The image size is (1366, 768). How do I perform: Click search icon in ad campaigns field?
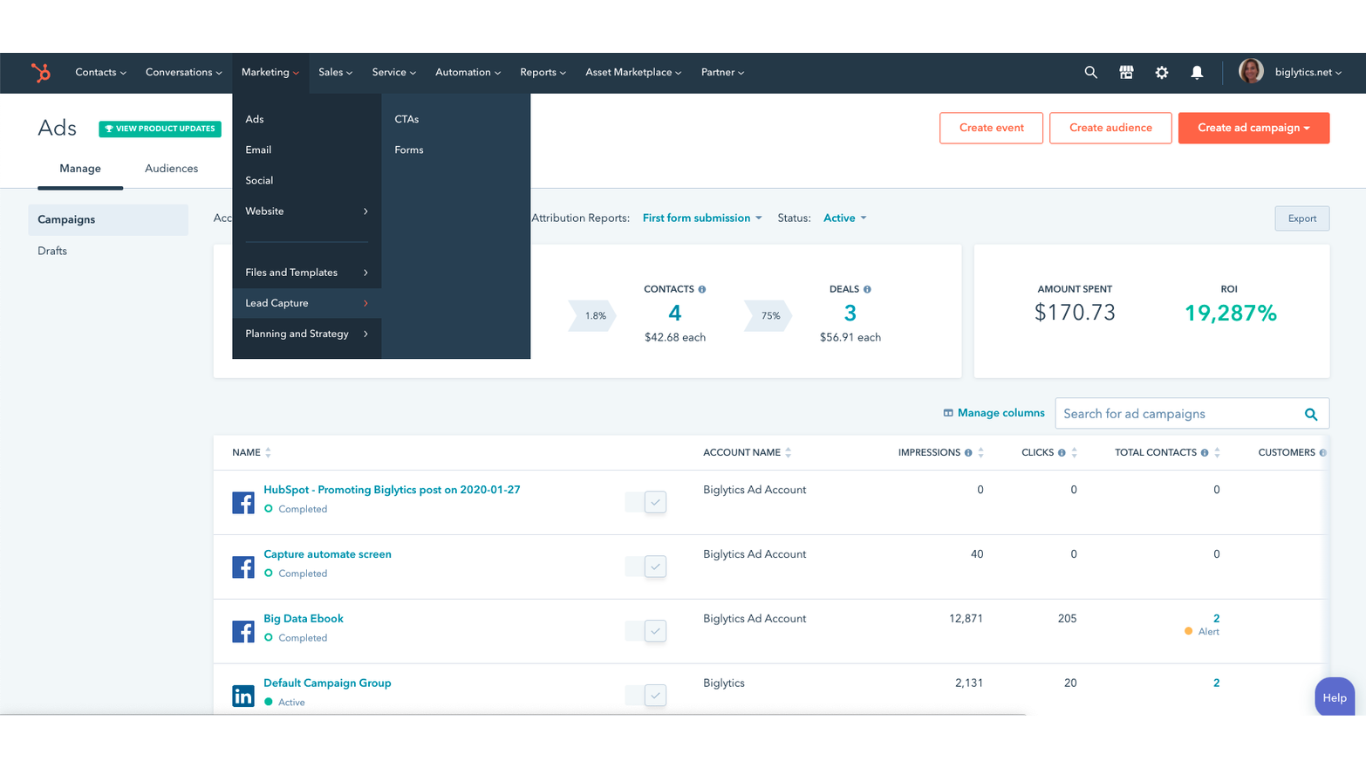click(x=1311, y=414)
